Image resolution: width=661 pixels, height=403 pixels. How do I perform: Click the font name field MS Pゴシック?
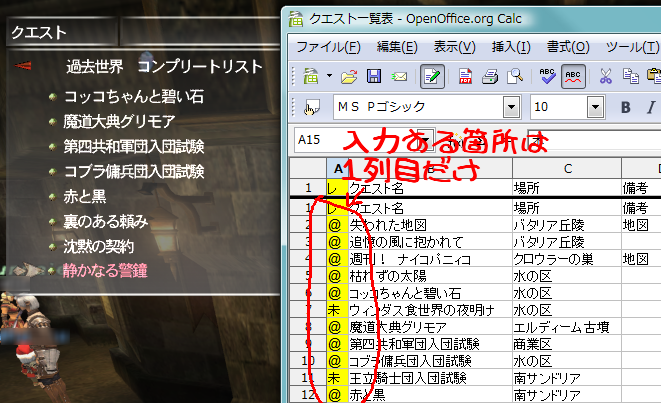pyautogui.click(x=418, y=107)
